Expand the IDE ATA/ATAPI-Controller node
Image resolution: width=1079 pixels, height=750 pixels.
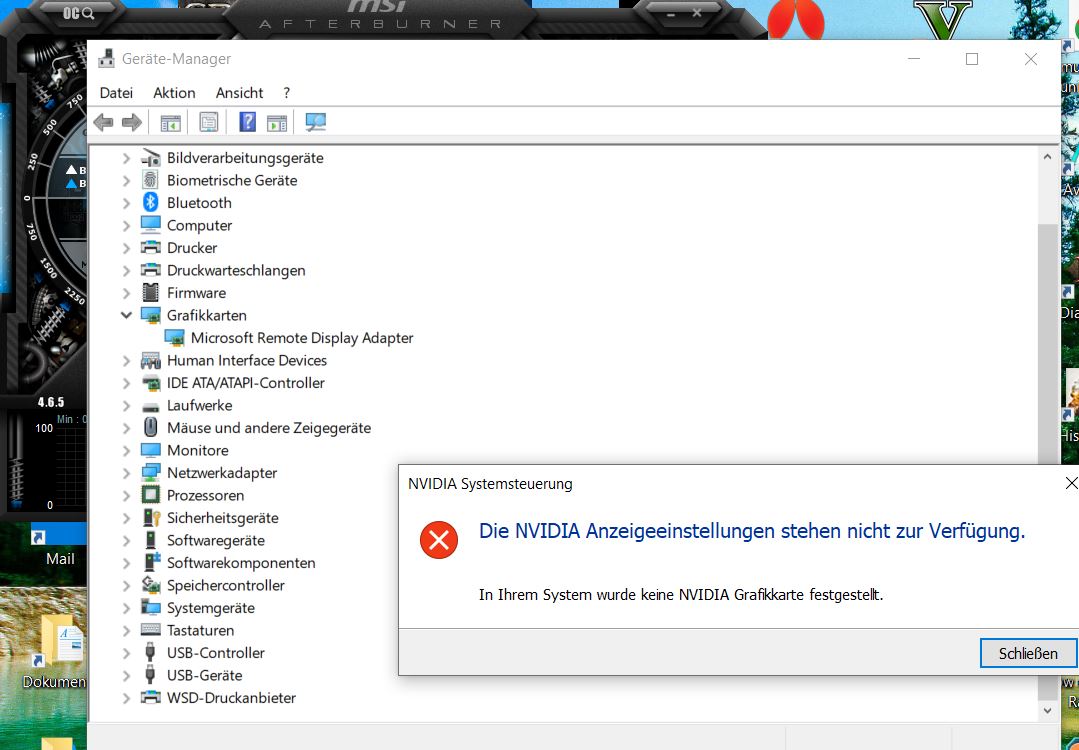click(x=126, y=383)
